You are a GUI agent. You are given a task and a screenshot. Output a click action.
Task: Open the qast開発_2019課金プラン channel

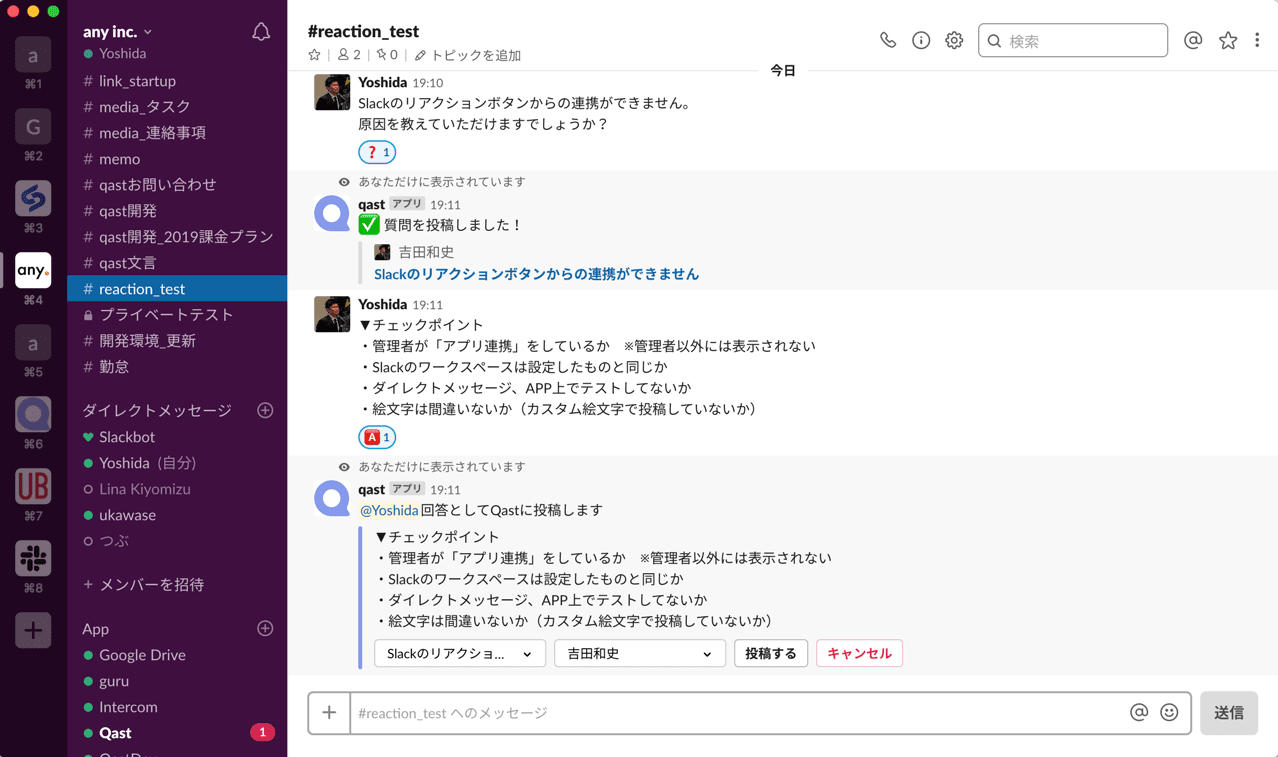[177, 237]
